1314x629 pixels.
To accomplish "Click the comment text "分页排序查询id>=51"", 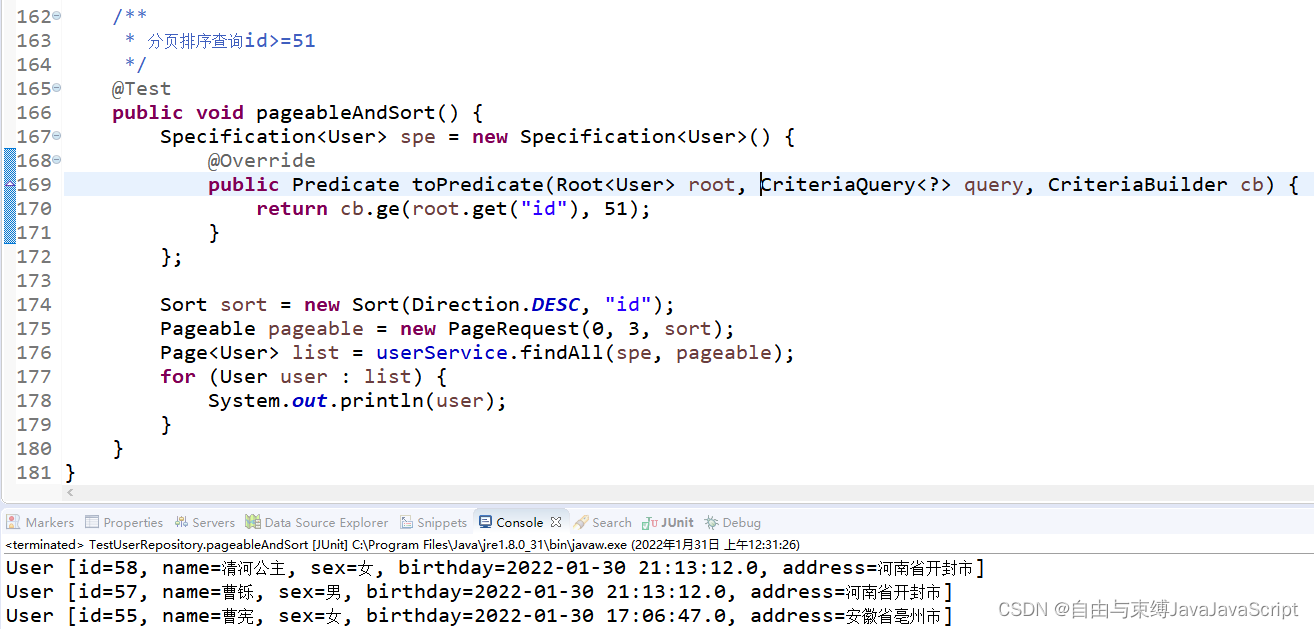I will pyautogui.click(x=231, y=41).
